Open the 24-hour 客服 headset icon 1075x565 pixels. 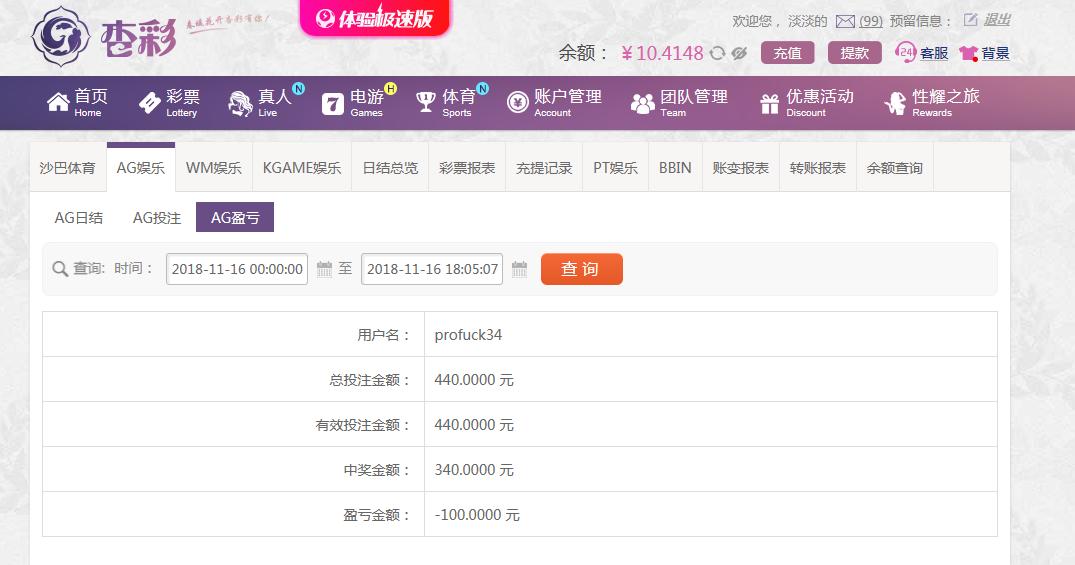[905, 52]
